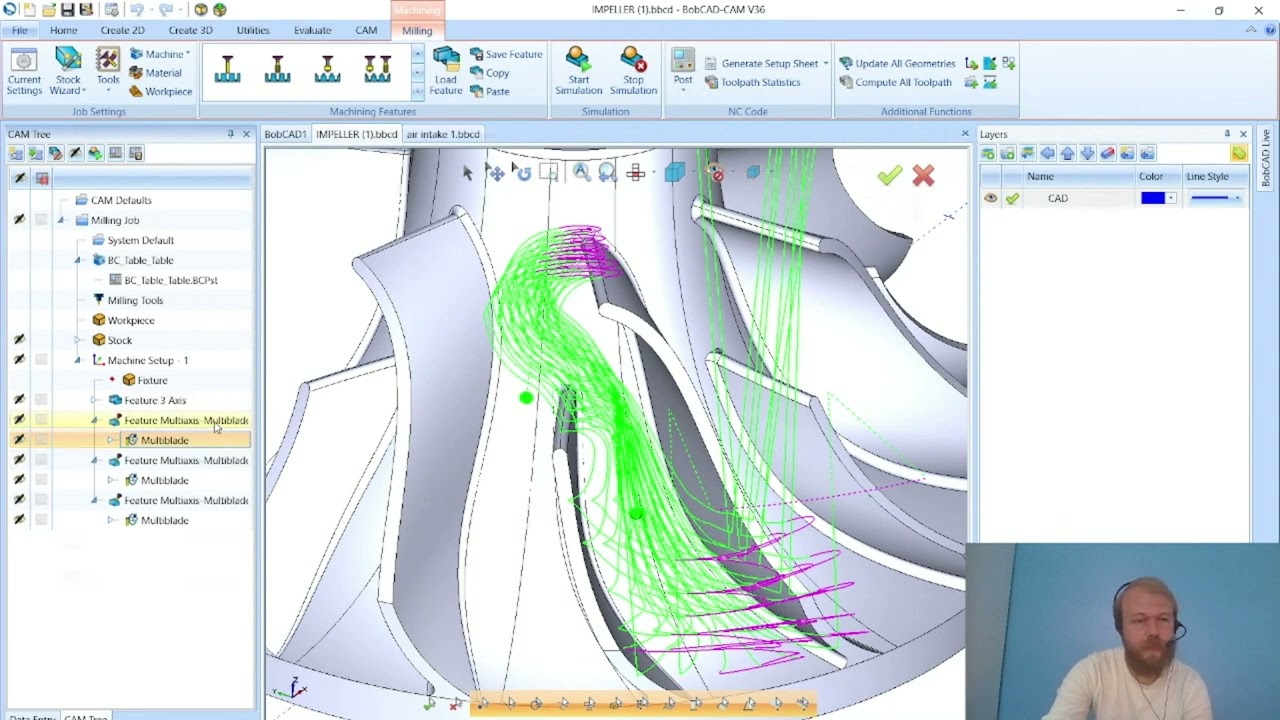Click Update All Geometries

coord(897,63)
